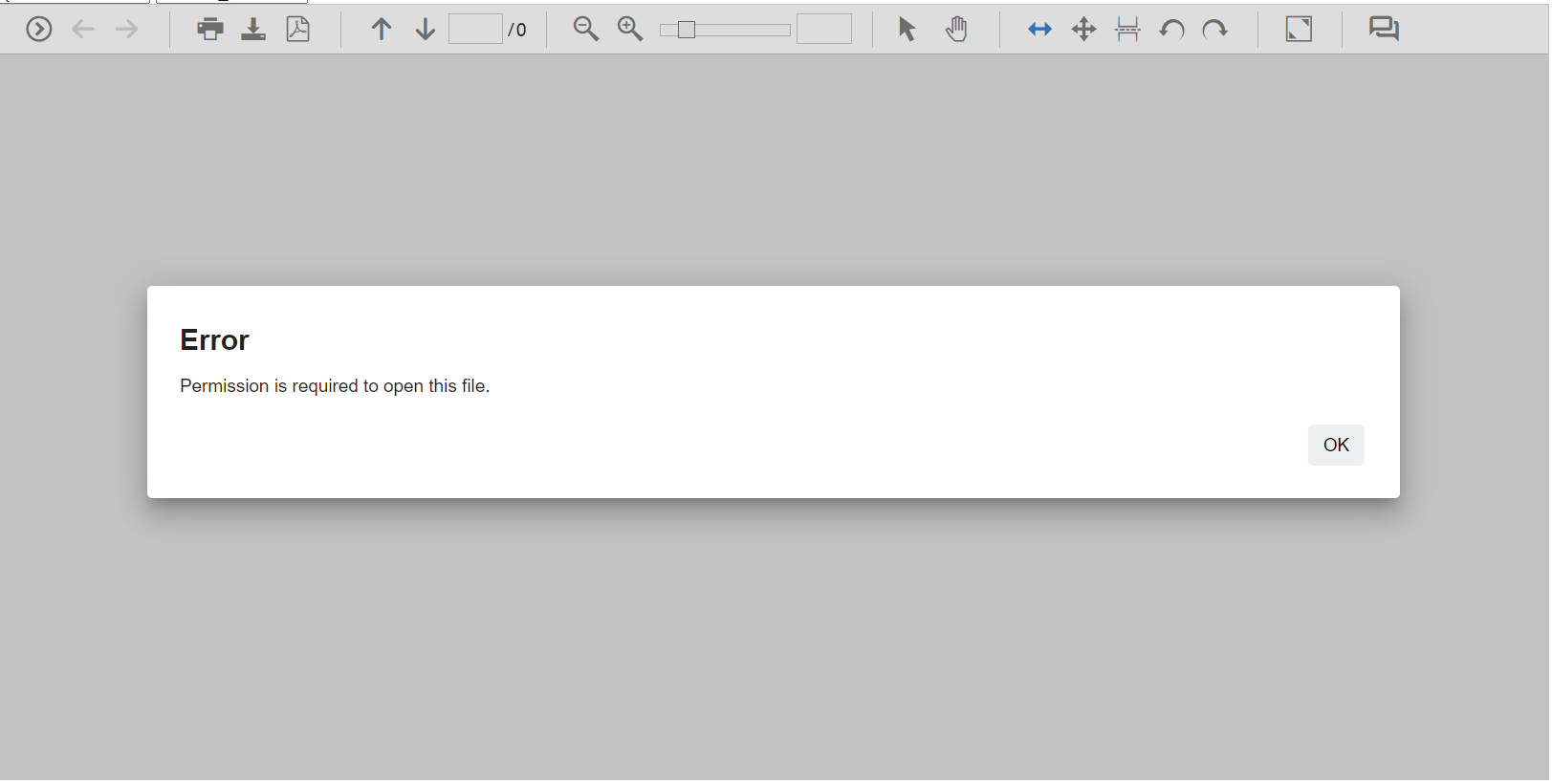The image size is (1552, 784).
Task: Toggle fit to width mode
Action: tap(1039, 30)
